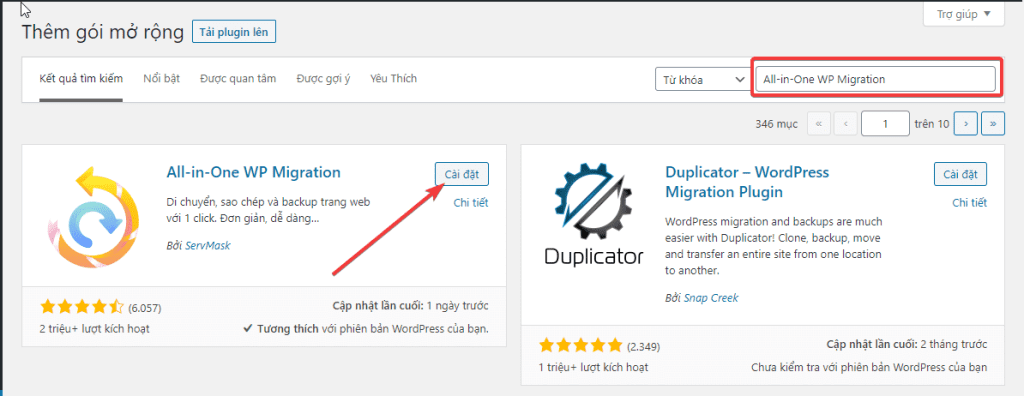The image size is (1024, 396).
Task: Switch to the Yêu Thích tab
Action: pos(393,79)
